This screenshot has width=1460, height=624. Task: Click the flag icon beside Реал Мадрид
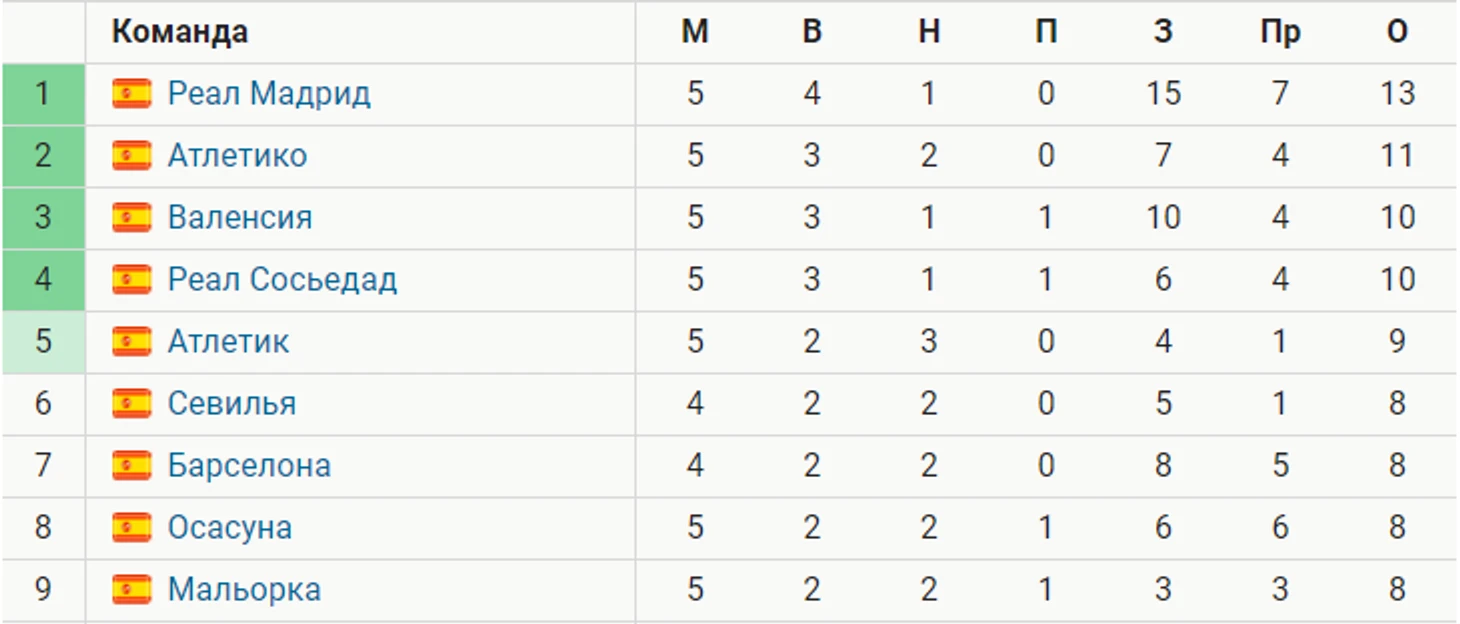point(131,94)
